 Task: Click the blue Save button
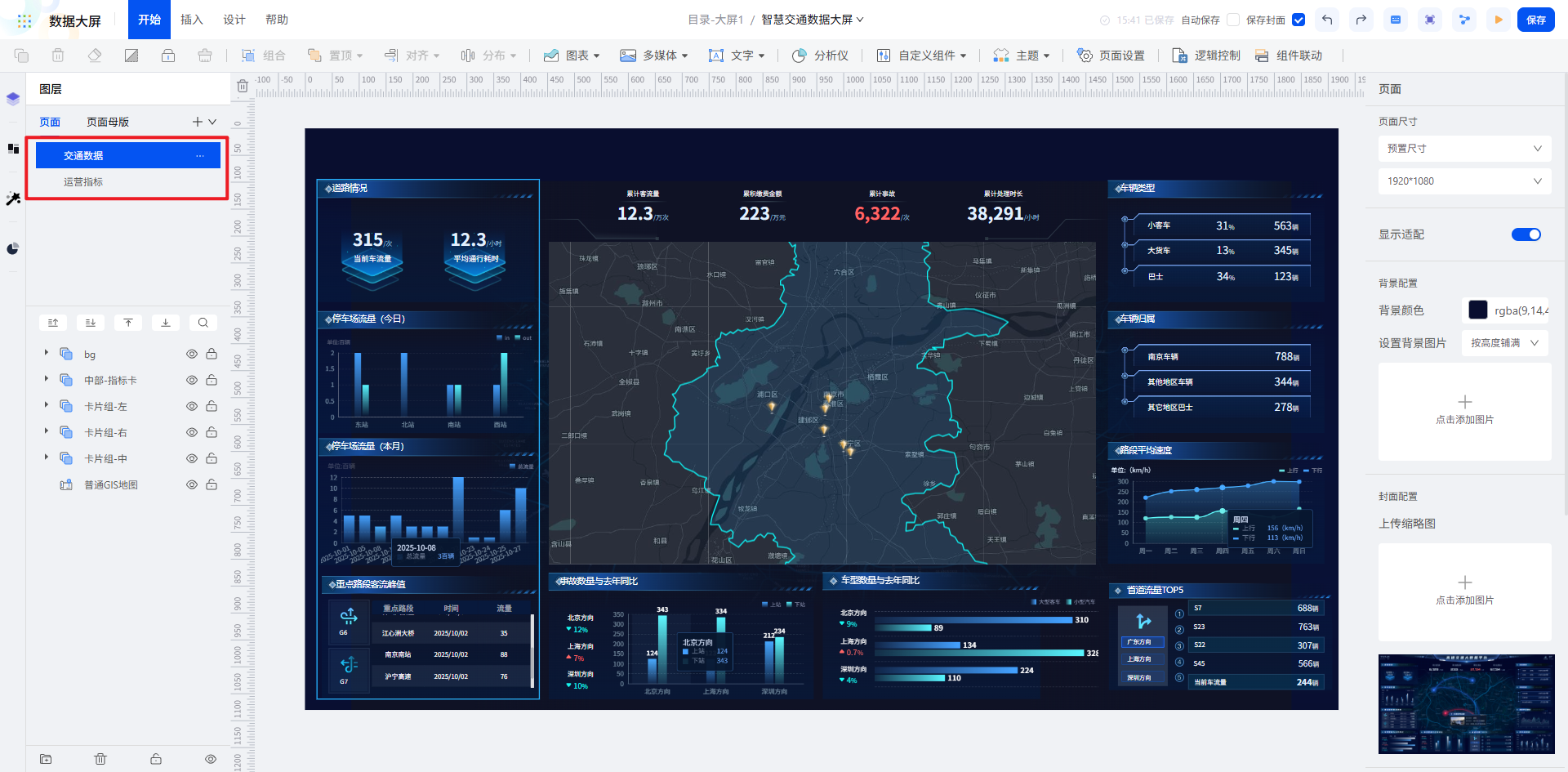1535,20
